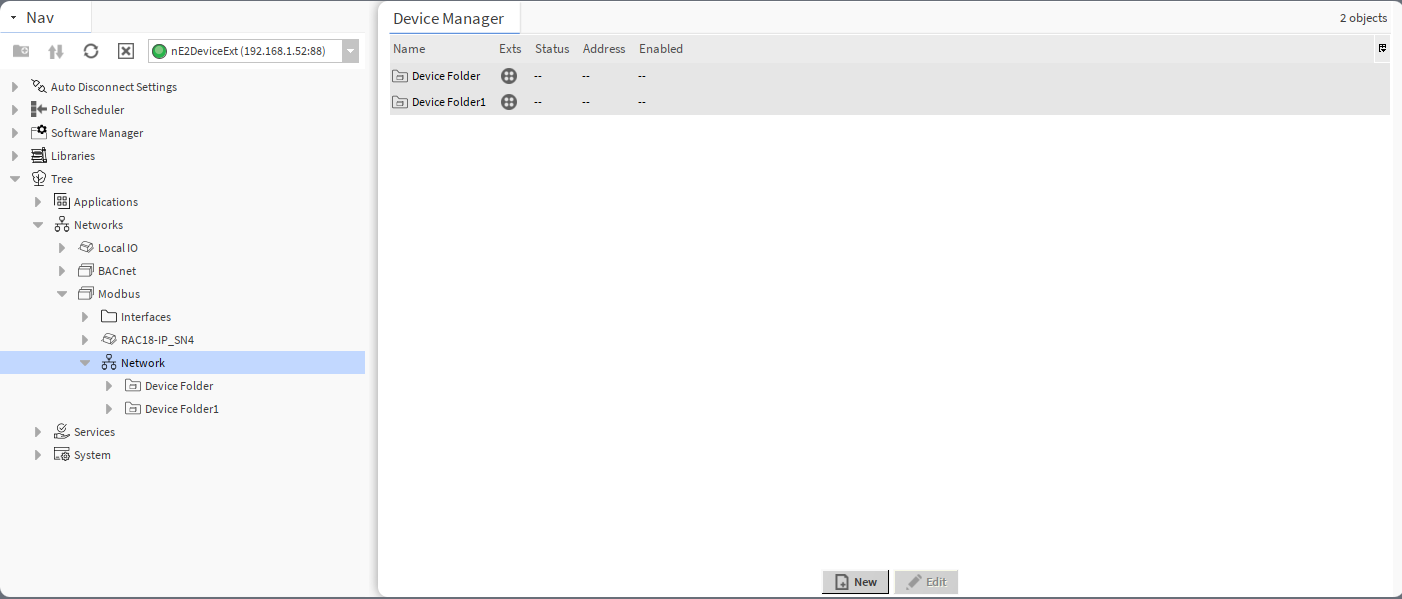1402x599 pixels.
Task: Click the Libraries icon in the nav tree
Action: [x=40, y=155]
